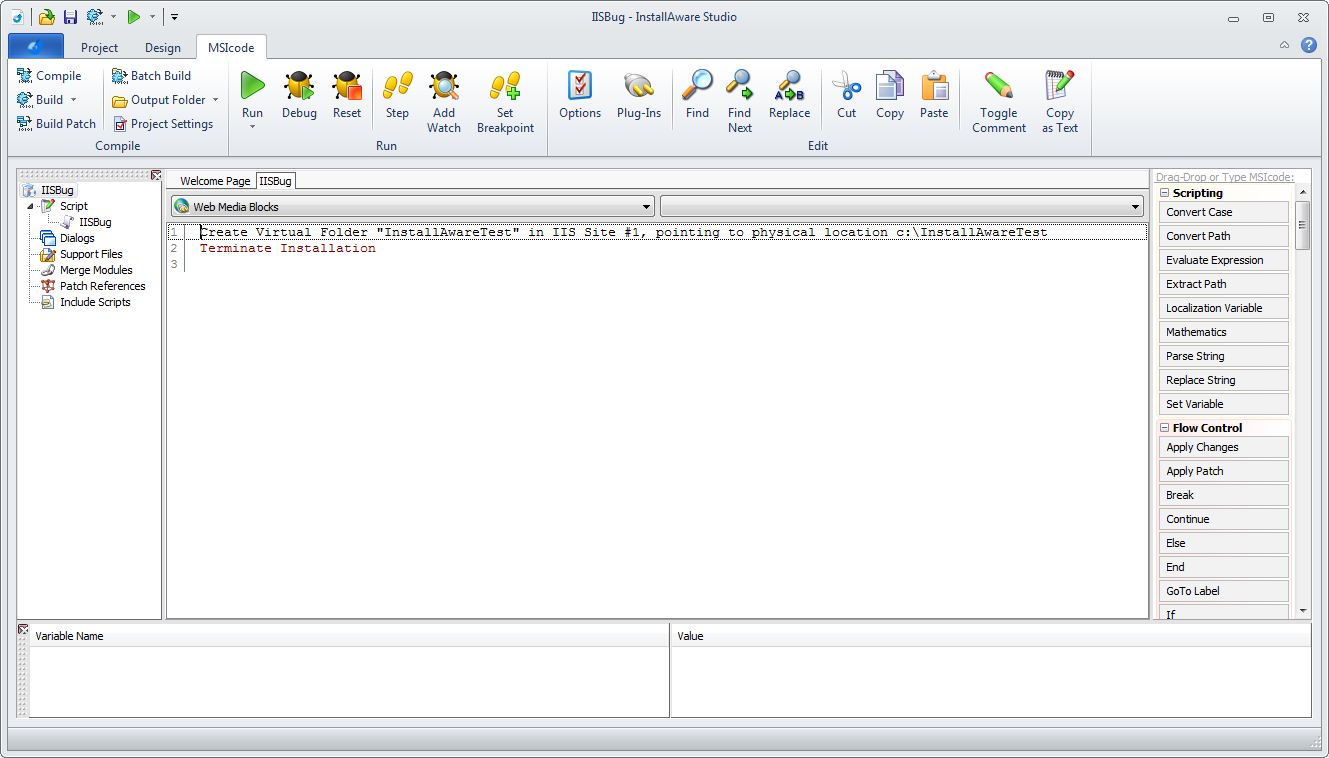Click Find Next

click(x=740, y=102)
